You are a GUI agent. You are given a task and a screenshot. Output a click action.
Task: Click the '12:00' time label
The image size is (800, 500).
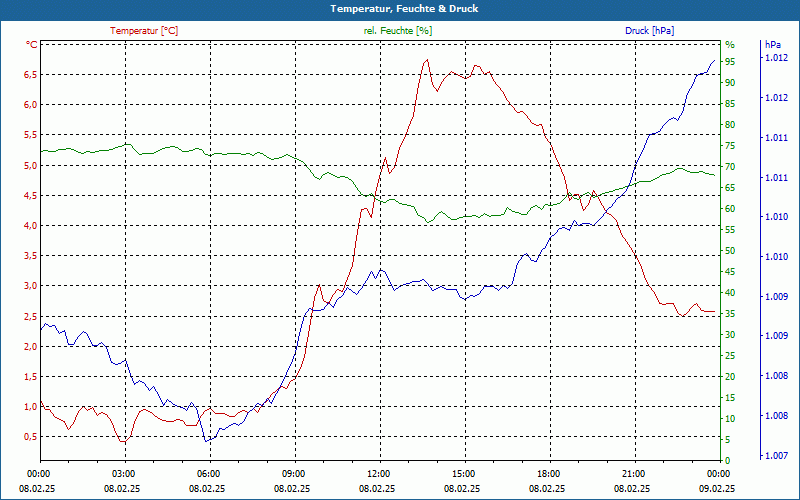pos(380,474)
